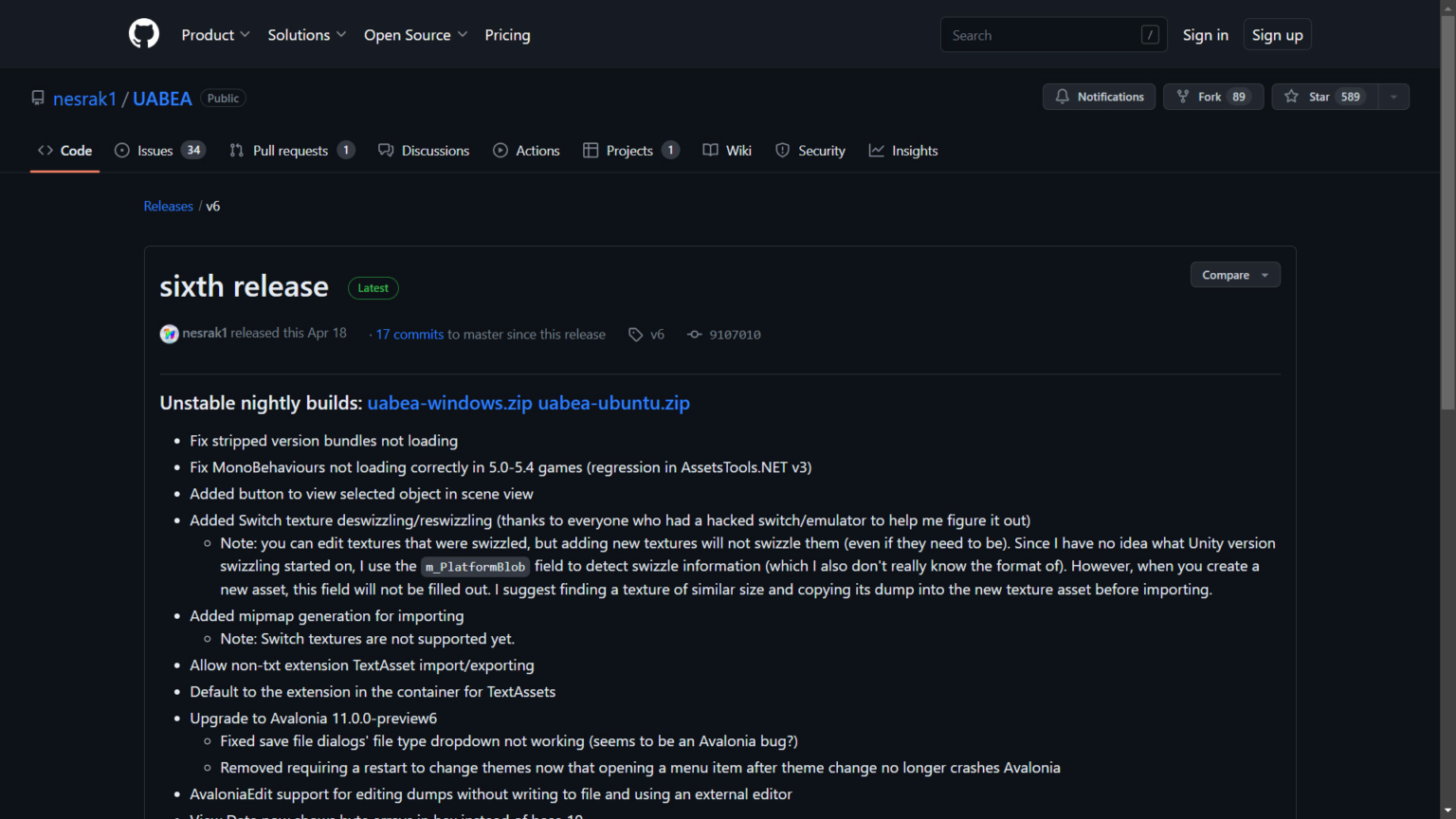Image resolution: width=1456 pixels, height=819 pixels.
Task: Open the star lists dropdown arrow
Action: (1393, 97)
